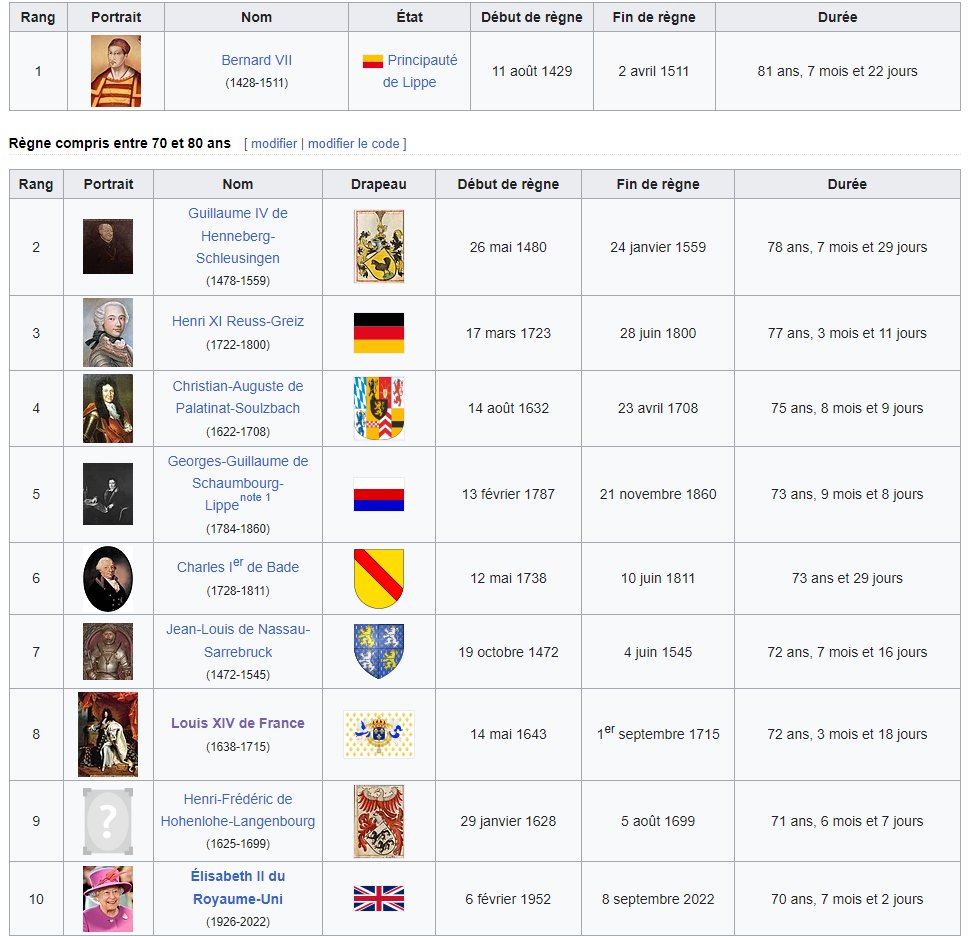Select the '73 ans et 29 jours' cell
This screenshot has height=936, width=971.
[x=847, y=579]
